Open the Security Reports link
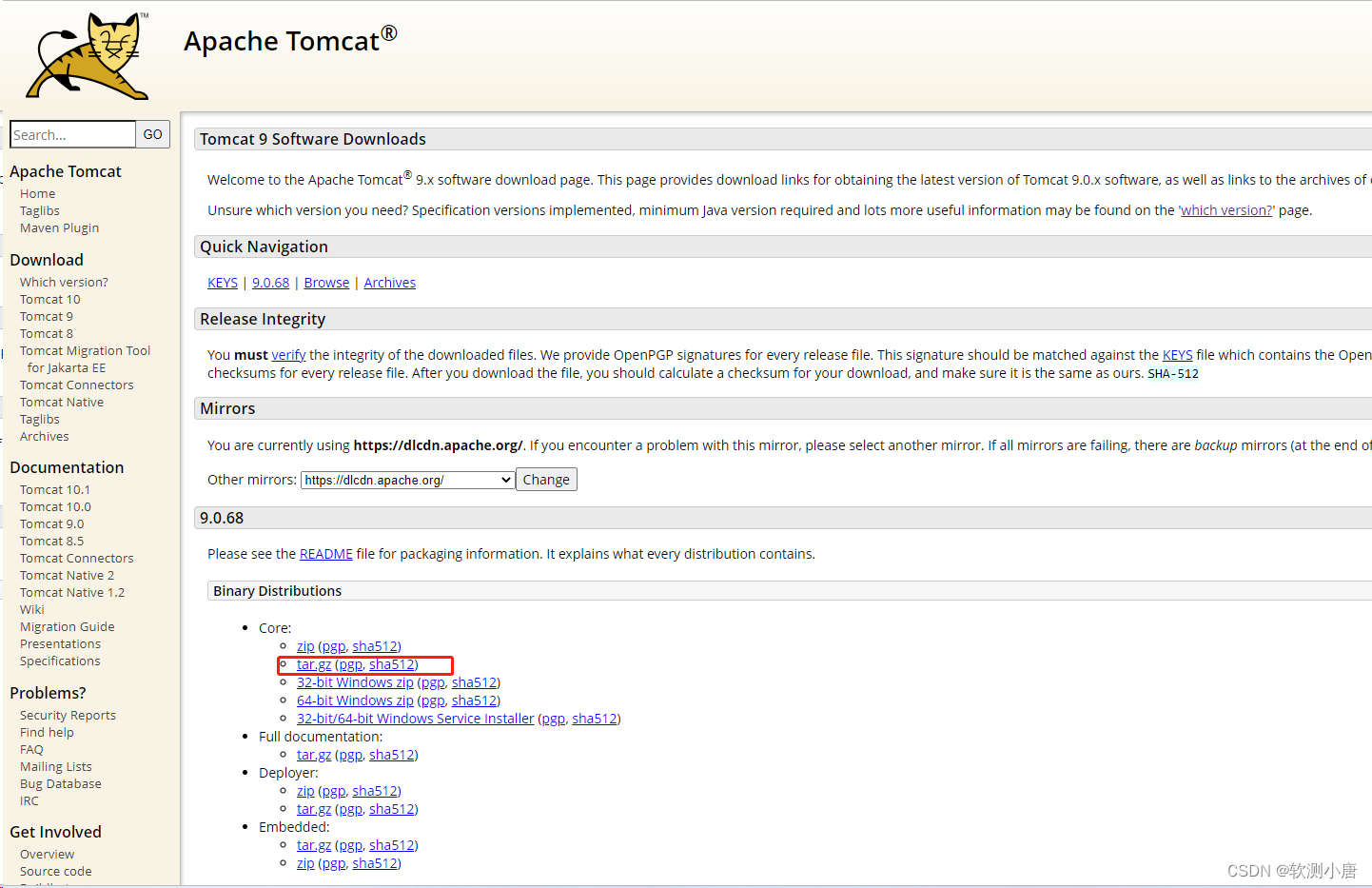 (68, 714)
